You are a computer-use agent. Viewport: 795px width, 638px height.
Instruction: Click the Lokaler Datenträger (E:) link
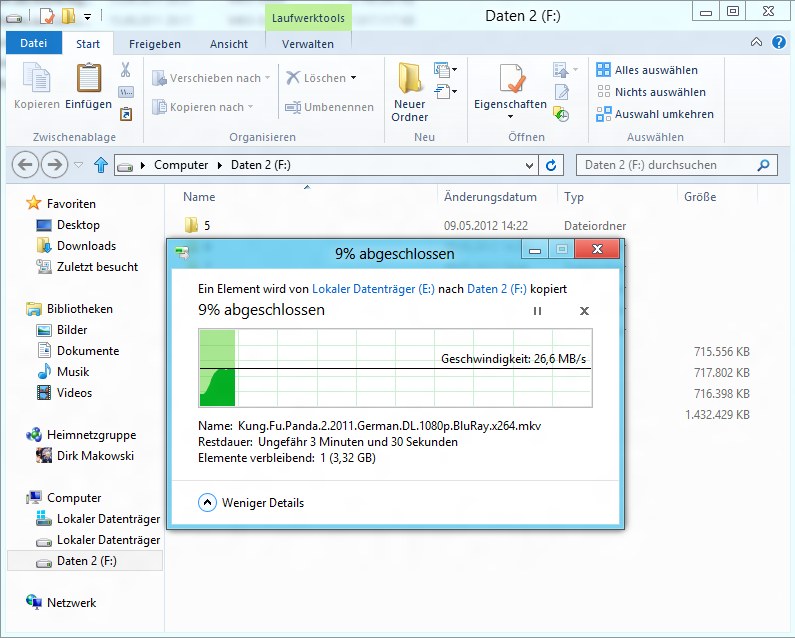[x=373, y=289]
